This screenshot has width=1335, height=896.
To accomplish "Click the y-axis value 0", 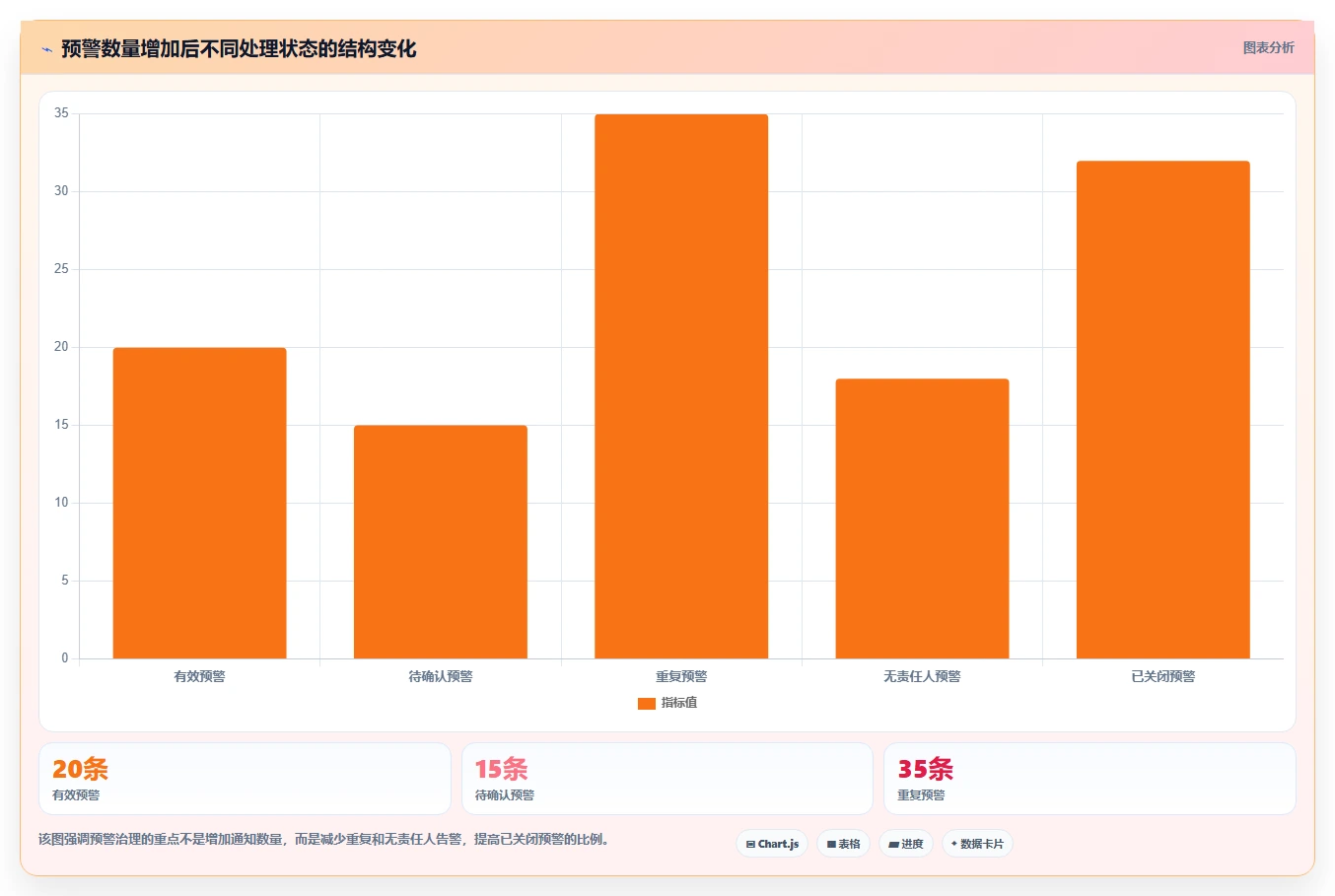I will coord(65,658).
